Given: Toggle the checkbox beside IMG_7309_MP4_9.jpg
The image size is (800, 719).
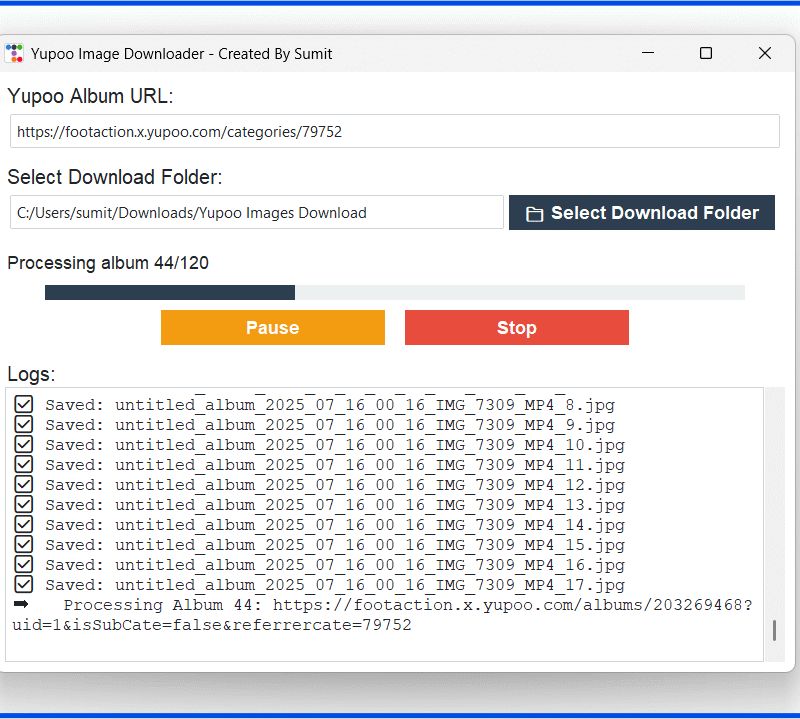Looking at the screenshot, I should coord(24,425).
